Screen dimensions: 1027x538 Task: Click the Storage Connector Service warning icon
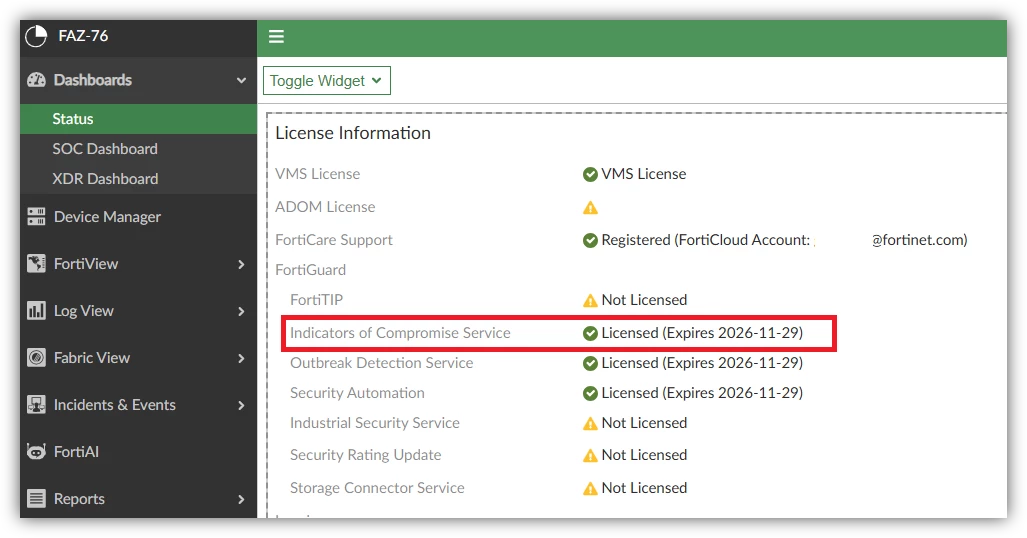pyautogui.click(x=590, y=489)
